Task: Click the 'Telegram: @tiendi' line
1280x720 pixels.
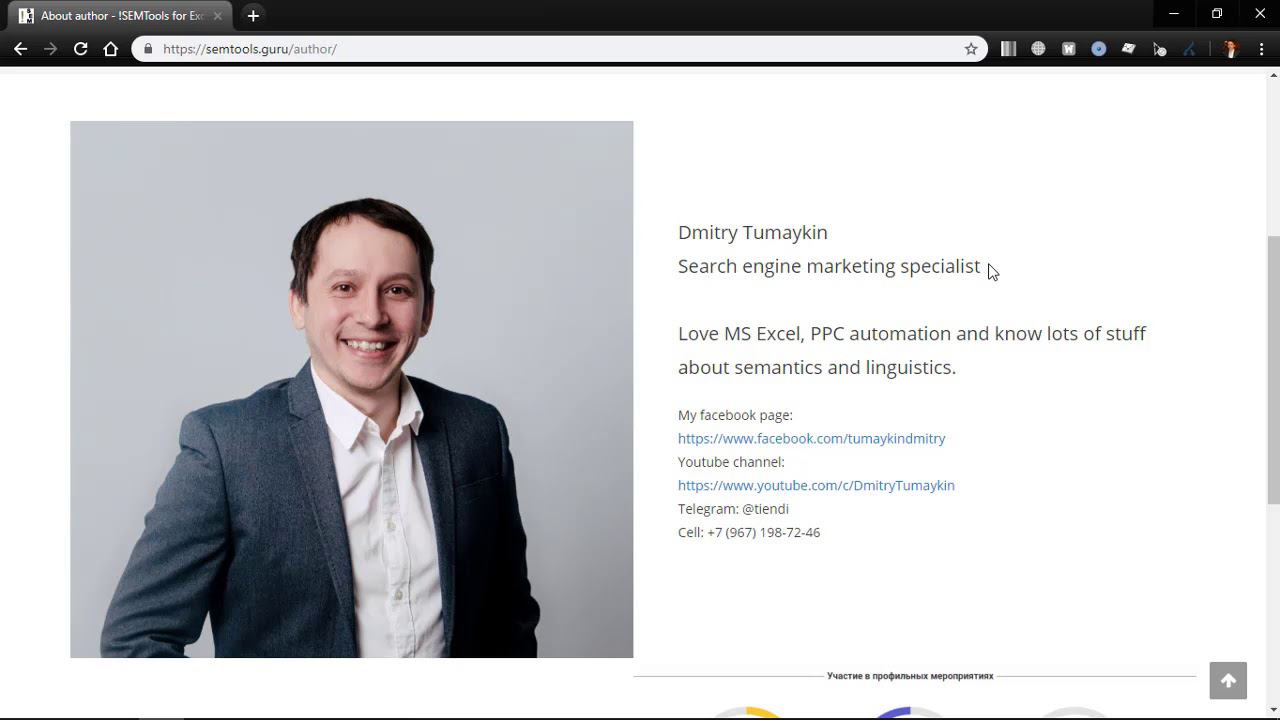Action: coord(733,509)
